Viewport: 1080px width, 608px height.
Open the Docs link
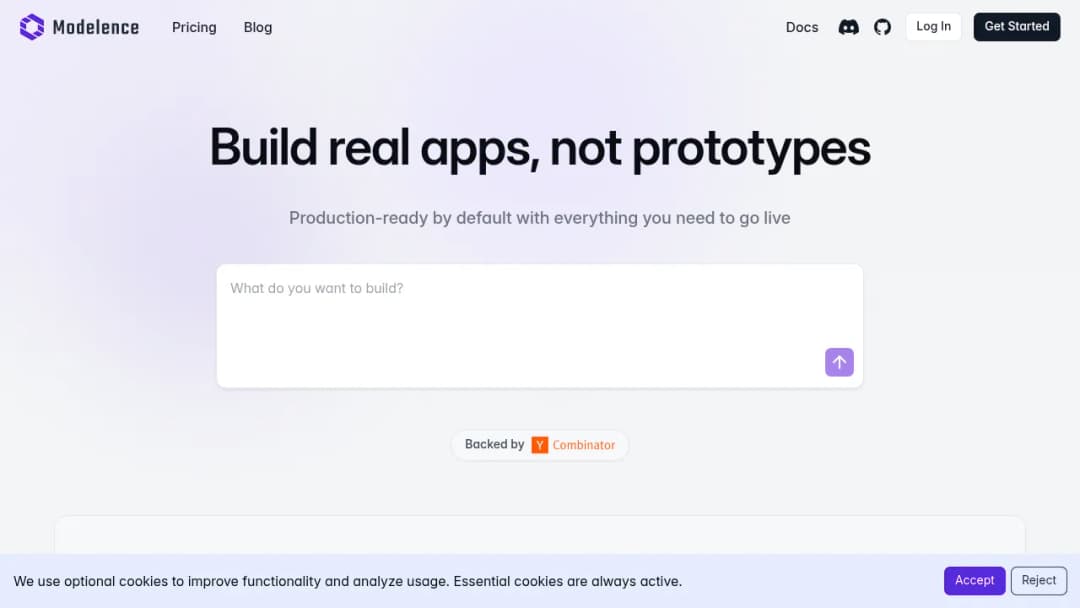pos(802,27)
